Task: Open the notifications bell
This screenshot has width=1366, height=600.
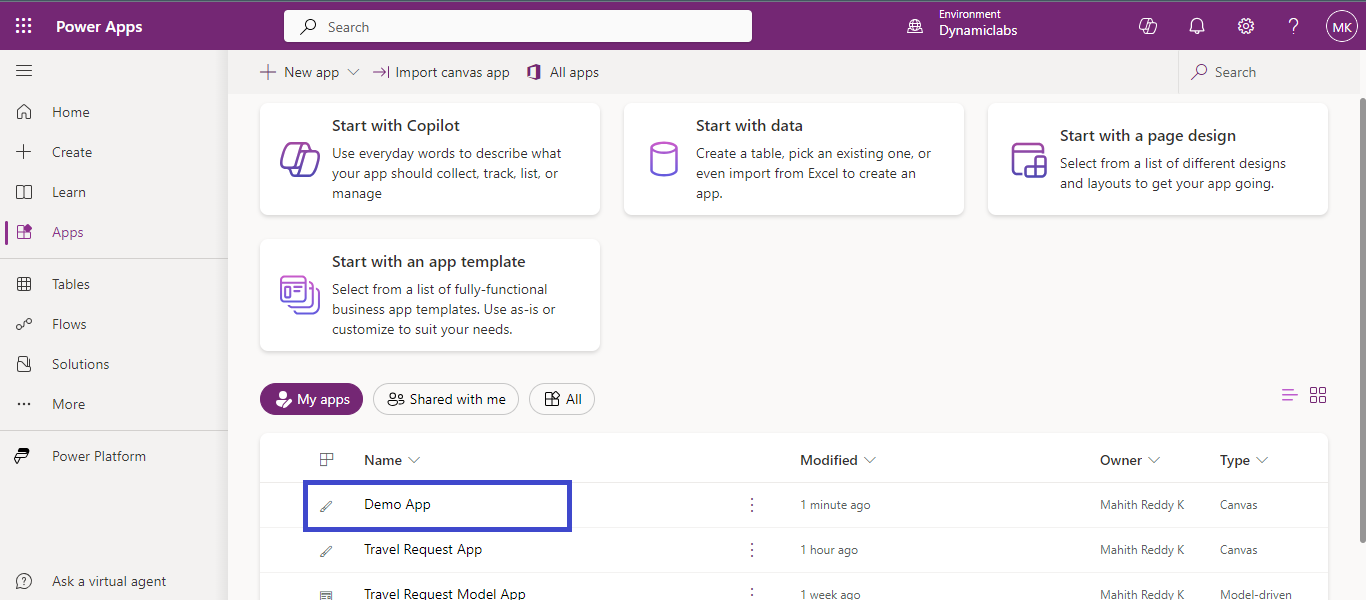Action: (1197, 27)
